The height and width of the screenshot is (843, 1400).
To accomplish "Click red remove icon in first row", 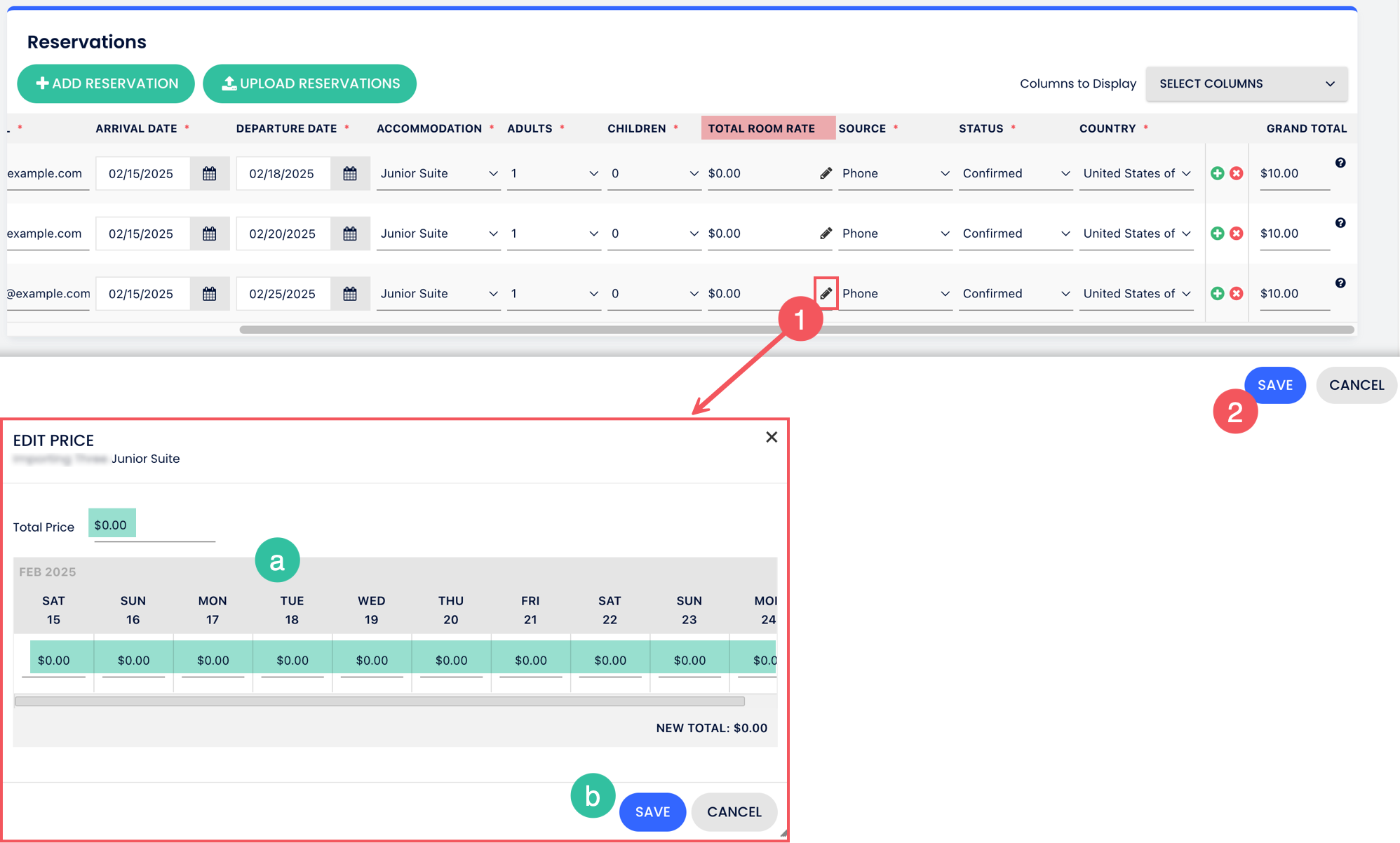I will [x=1237, y=173].
